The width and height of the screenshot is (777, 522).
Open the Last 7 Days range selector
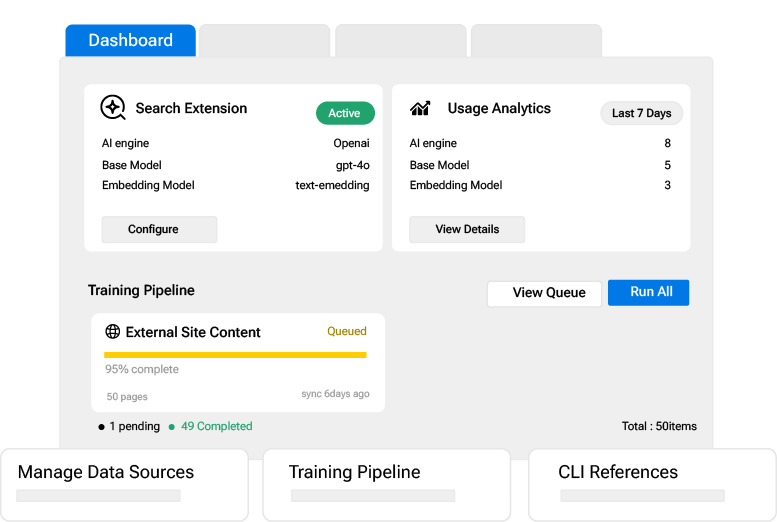coord(641,113)
